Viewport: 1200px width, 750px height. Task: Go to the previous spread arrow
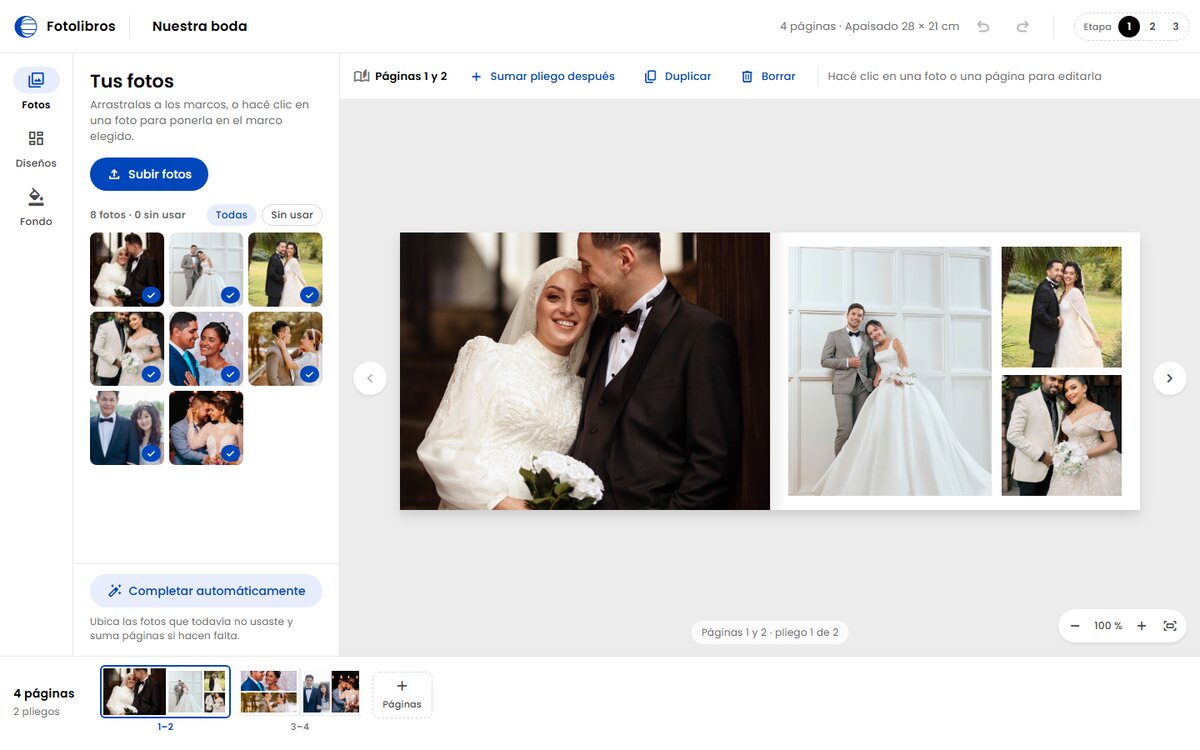click(370, 378)
